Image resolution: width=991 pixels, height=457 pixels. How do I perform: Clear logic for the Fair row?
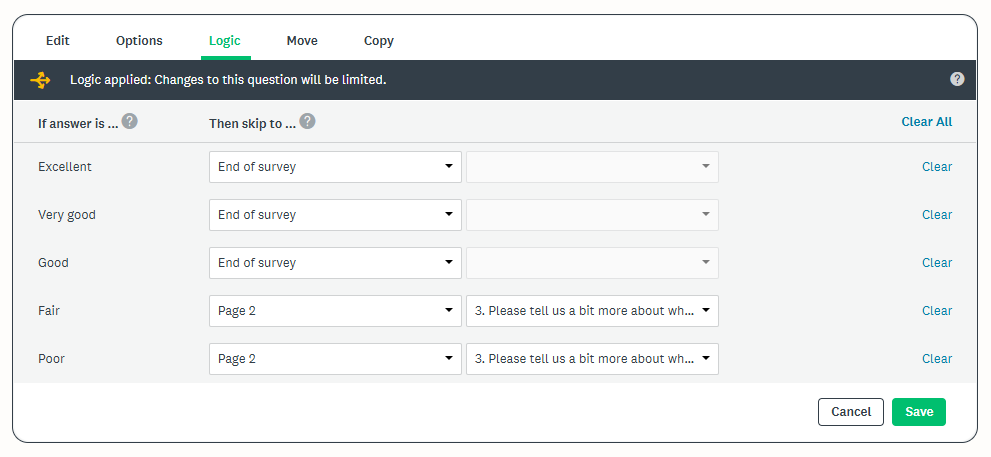(x=937, y=311)
